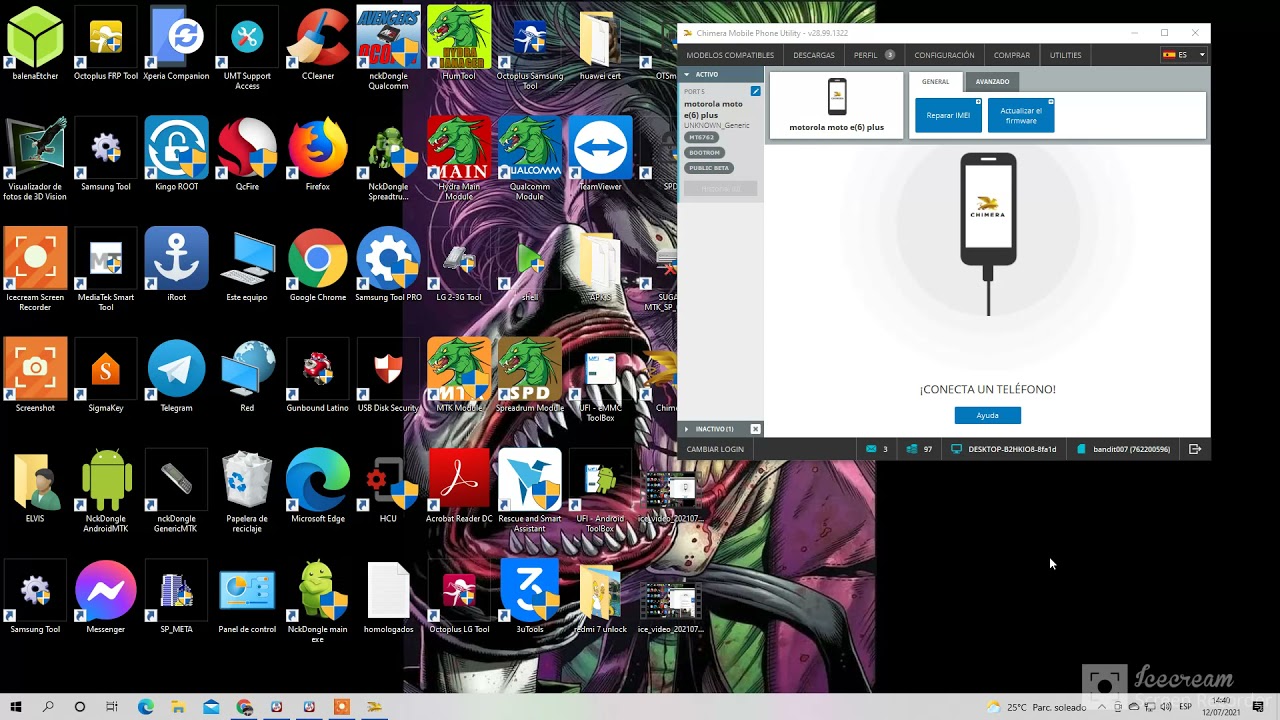The height and width of the screenshot is (720, 1280).
Task: Select the Acrobat Reader DC desktop icon
Action: (459, 487)
